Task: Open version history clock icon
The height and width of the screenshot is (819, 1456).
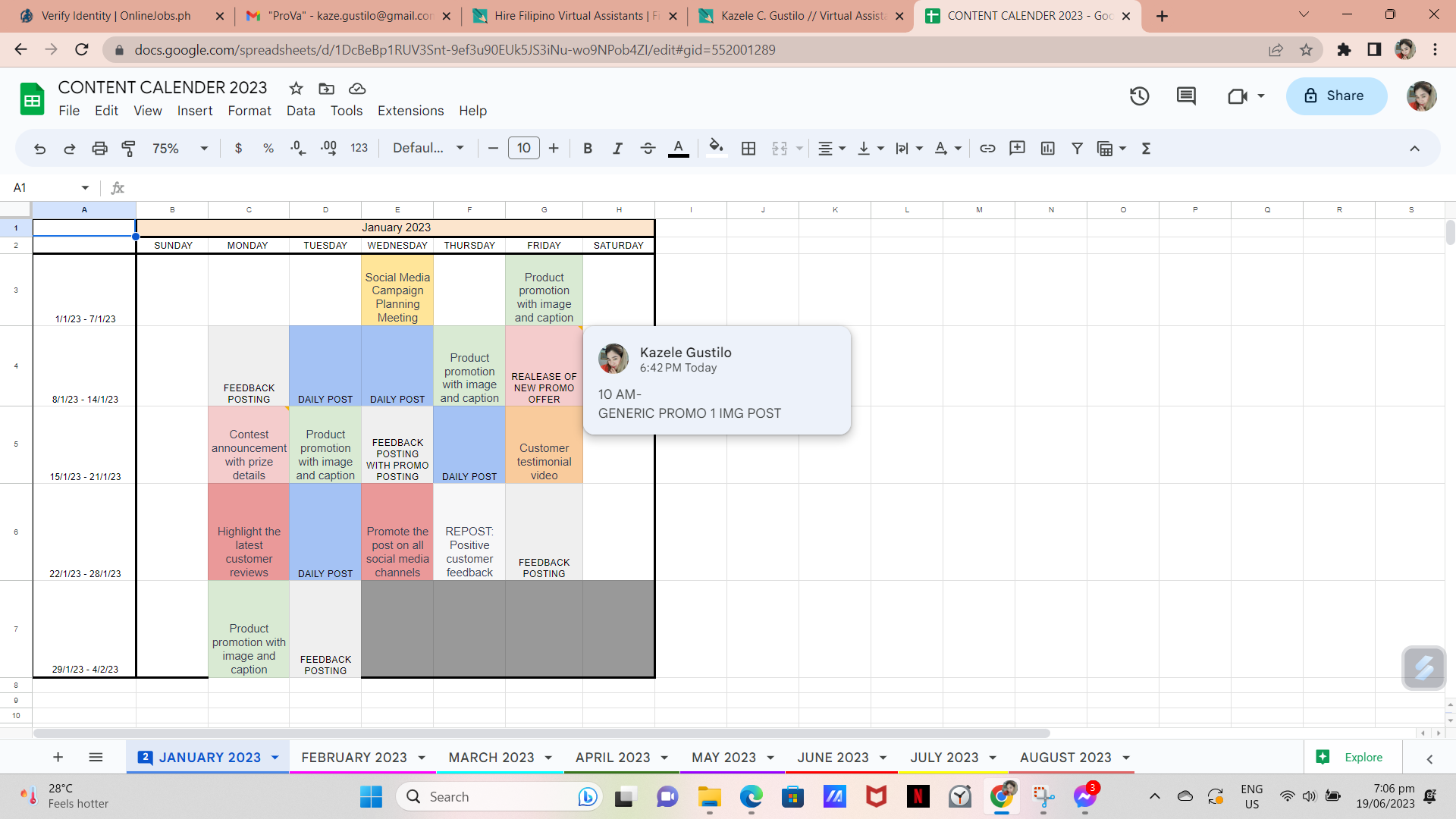Action: click(1139, 96)
